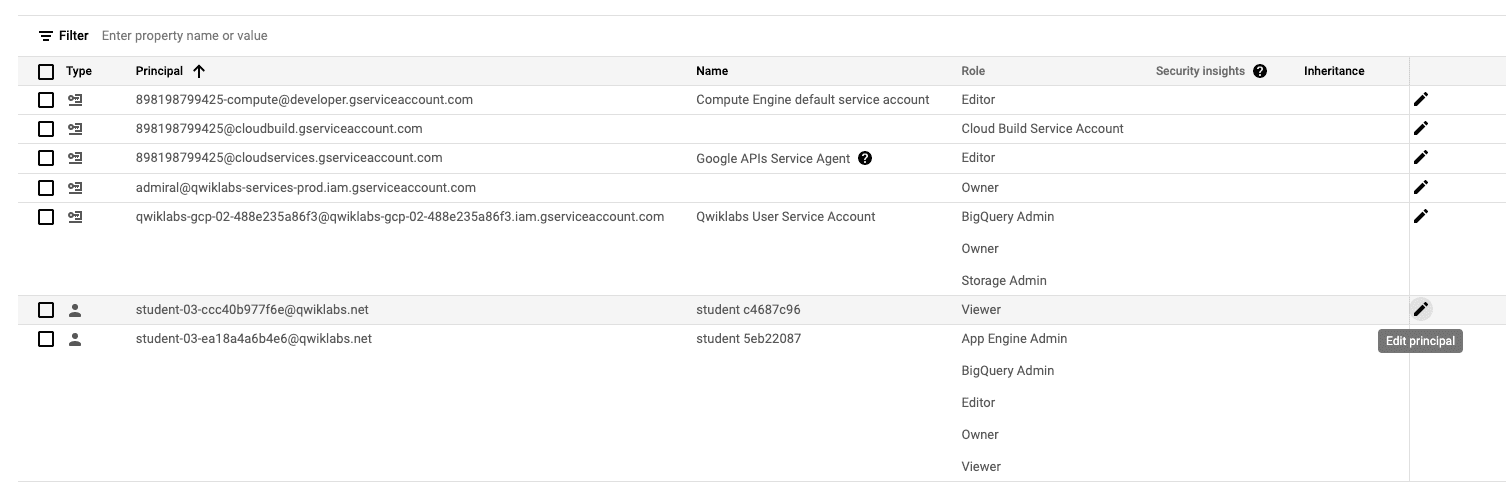The image size is (1506, 494).
Task: Toggle Principal column sort arrow
Action: tap(199, 71)
